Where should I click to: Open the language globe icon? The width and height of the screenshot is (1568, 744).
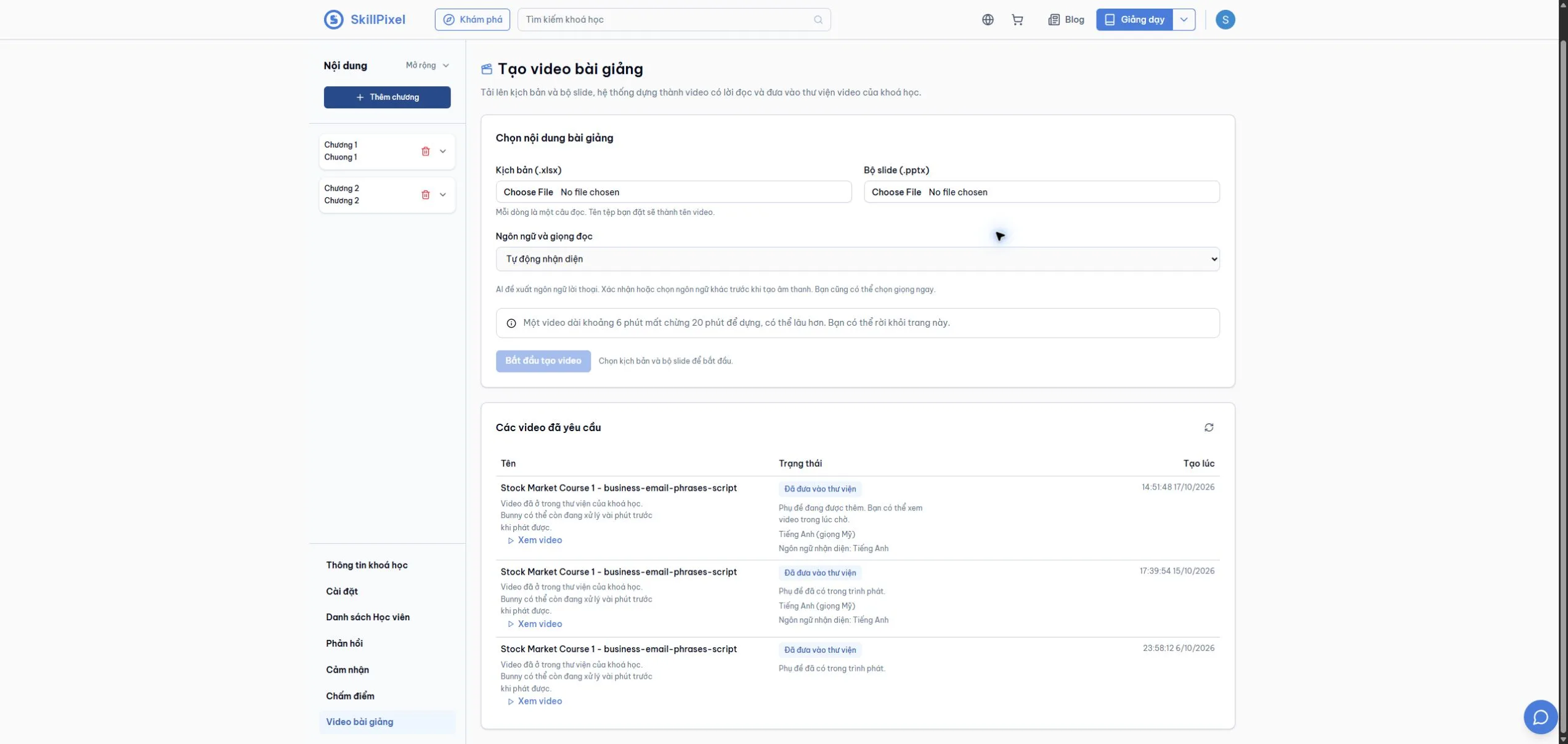coord(988,20)
